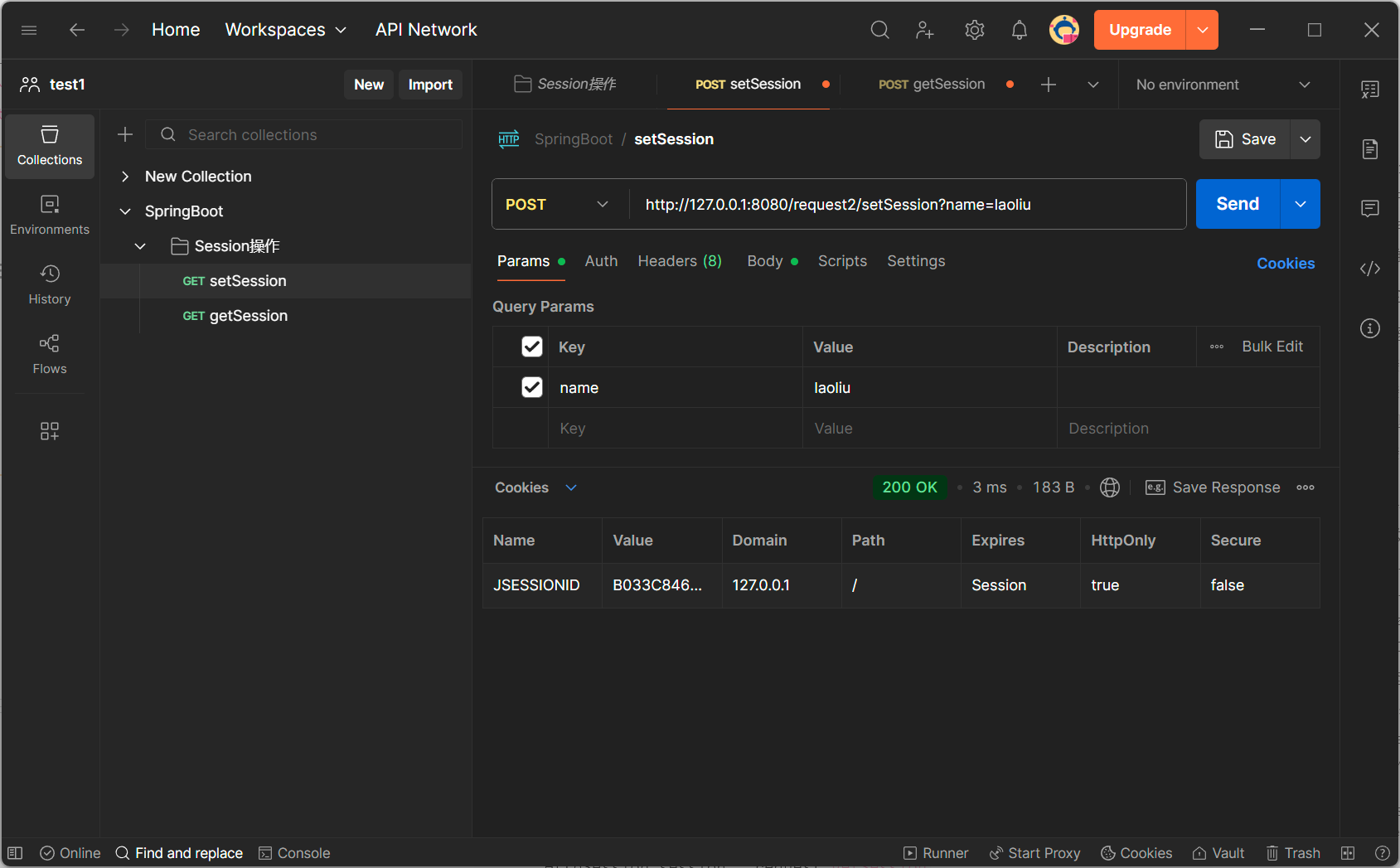Open the Send options dropdown arrow

pos(1301,204)
